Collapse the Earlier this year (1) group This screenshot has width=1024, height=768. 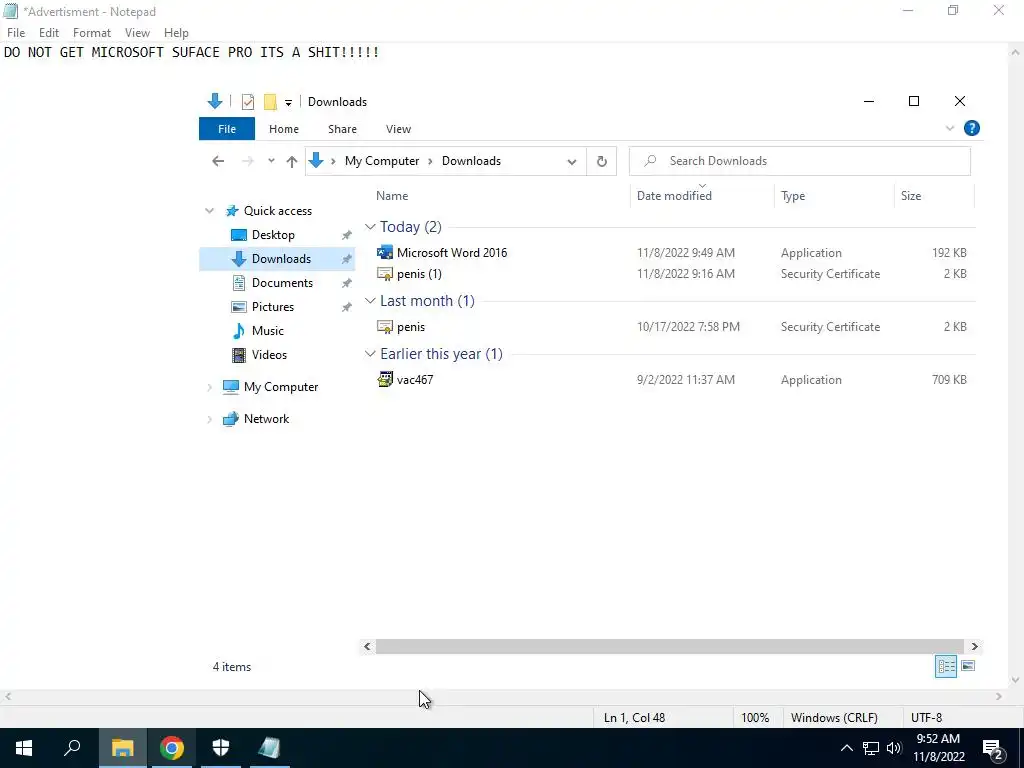pos(370,354)
